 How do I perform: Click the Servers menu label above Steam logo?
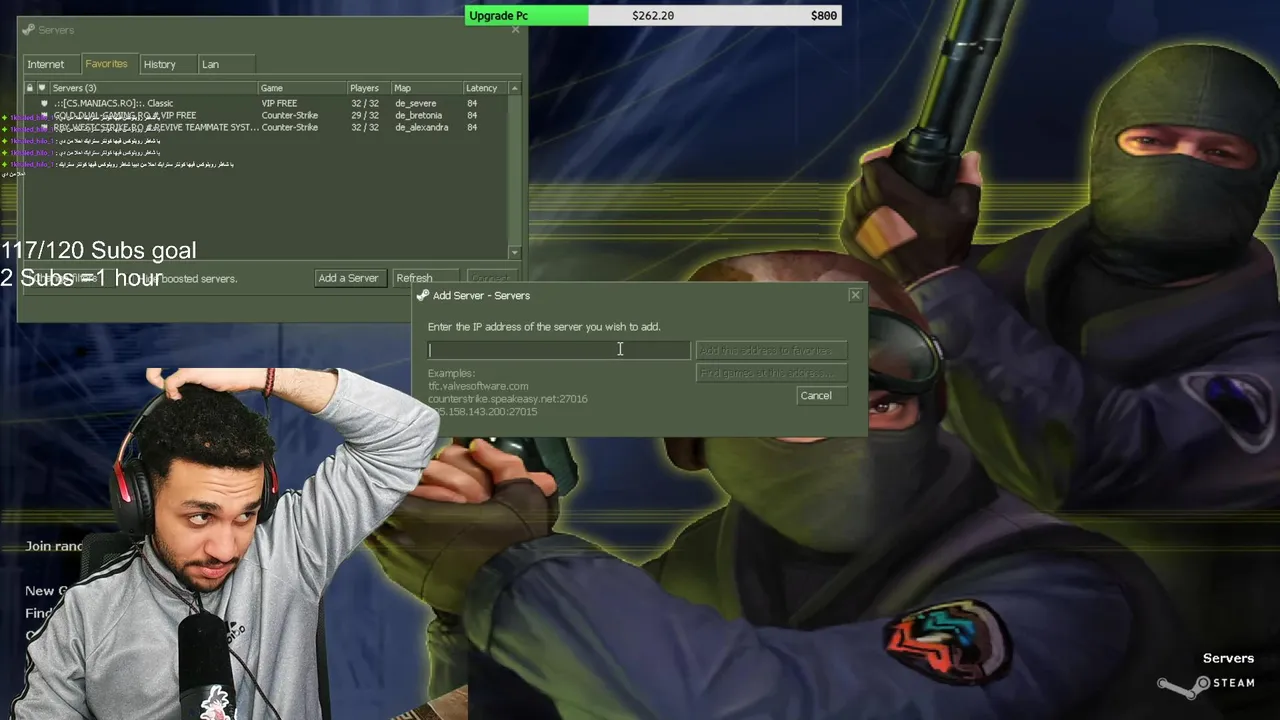coord(1228,658)
